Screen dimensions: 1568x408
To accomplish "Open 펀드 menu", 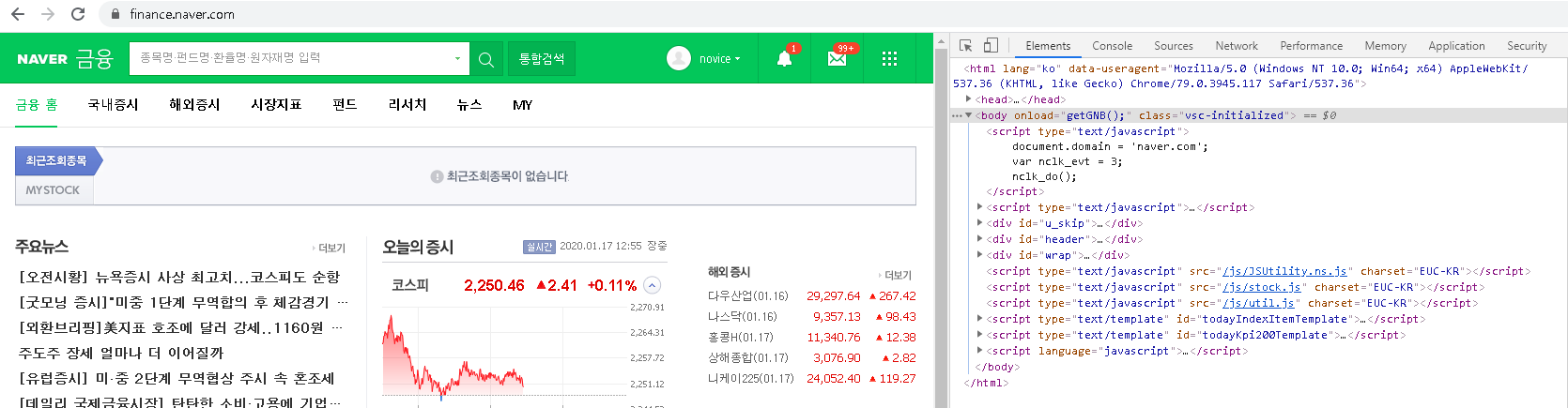I will (345, 105).
